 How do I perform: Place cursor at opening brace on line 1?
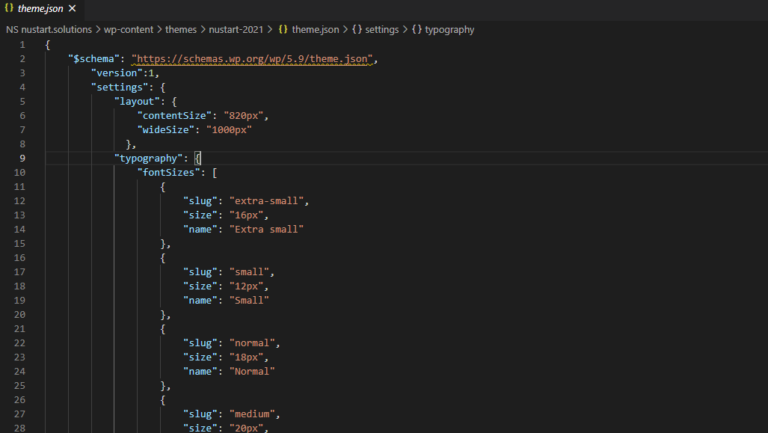pyautogui.click(x=48, y=45)
